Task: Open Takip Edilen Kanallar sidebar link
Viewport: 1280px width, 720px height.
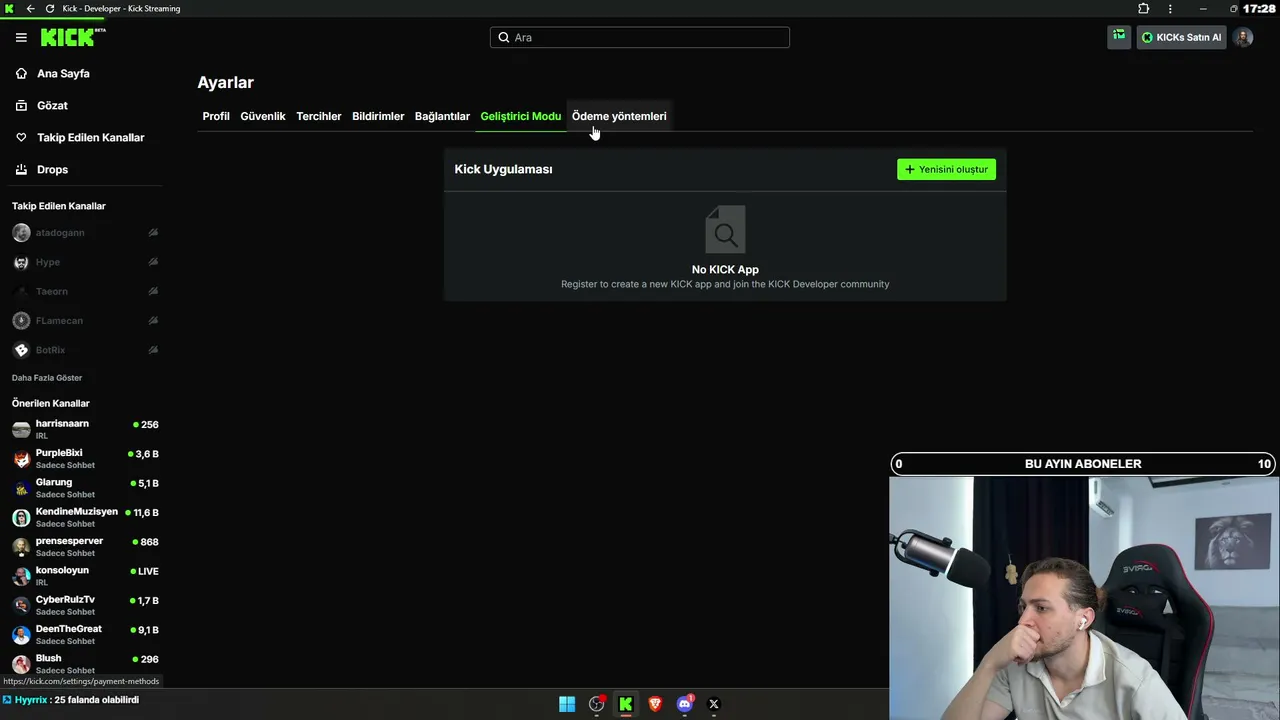Action: pos(91,137)
